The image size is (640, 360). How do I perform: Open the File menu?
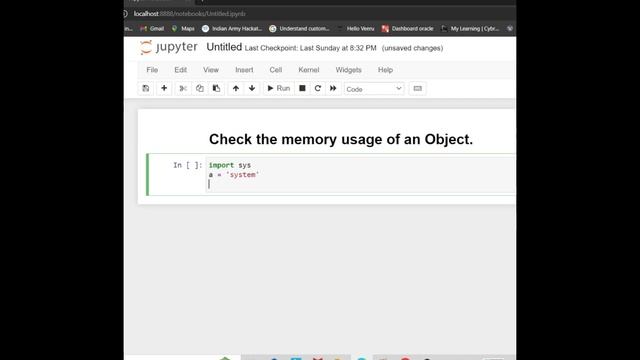pyautogui.click(x=152, y=70)
